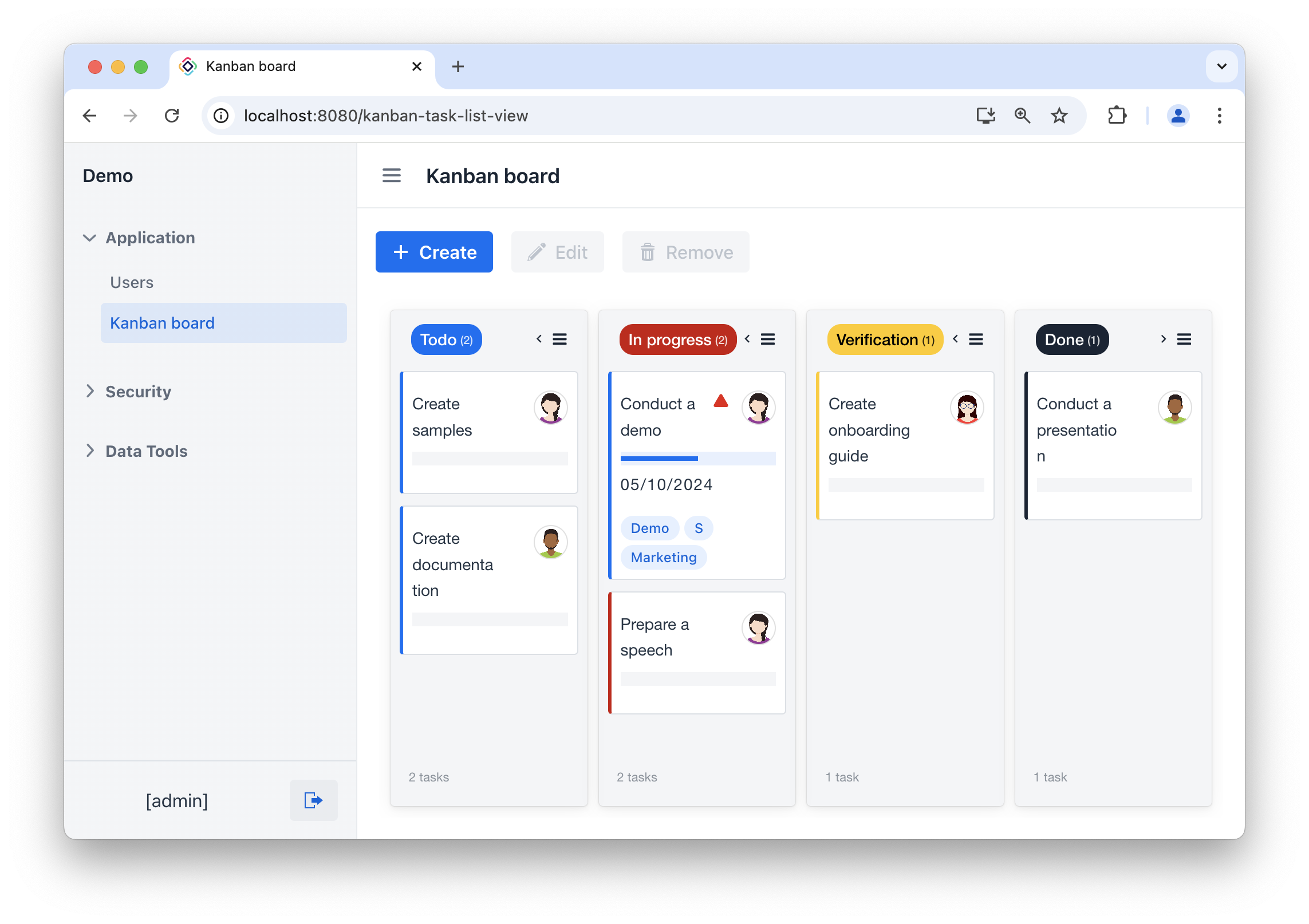This screenshot has height=924, width=1309.
Task: Expand the Security section in sidebar
Action: [138, 391]
